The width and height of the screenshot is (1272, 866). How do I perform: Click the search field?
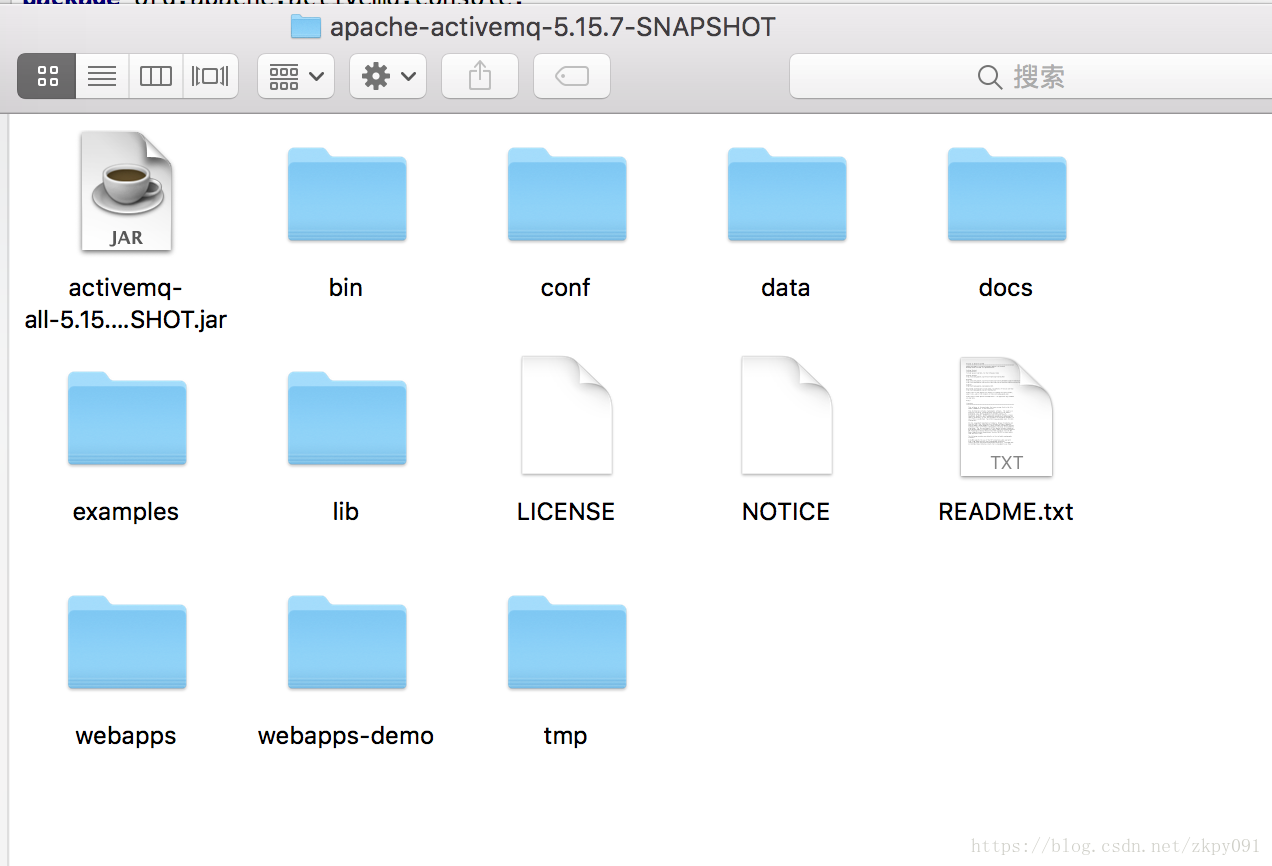pos(1030,76)
